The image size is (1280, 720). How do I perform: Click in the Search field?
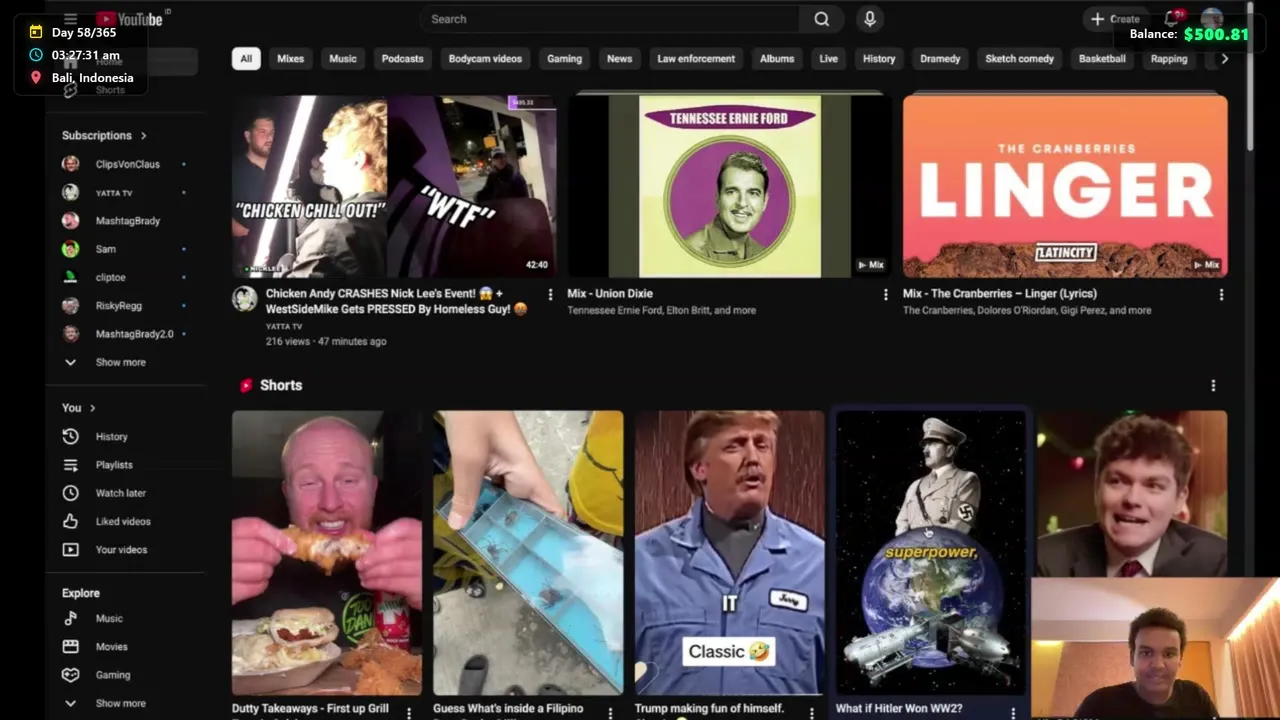pos(610,19)
